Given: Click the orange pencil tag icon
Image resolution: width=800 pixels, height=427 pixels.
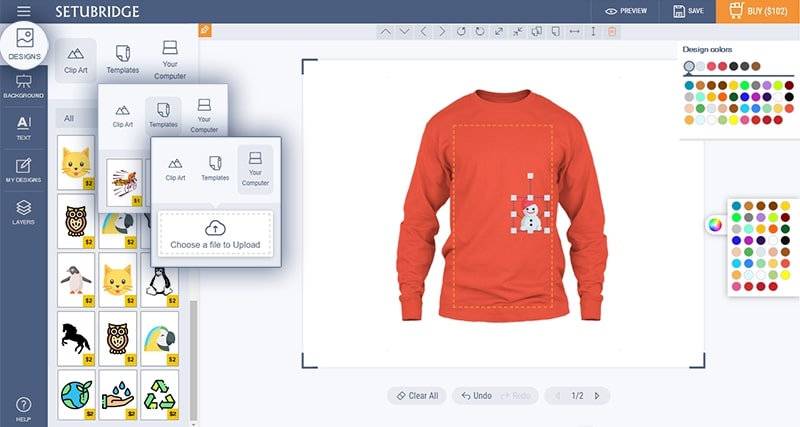Looking at the screenshot, I should click(205, 30).
